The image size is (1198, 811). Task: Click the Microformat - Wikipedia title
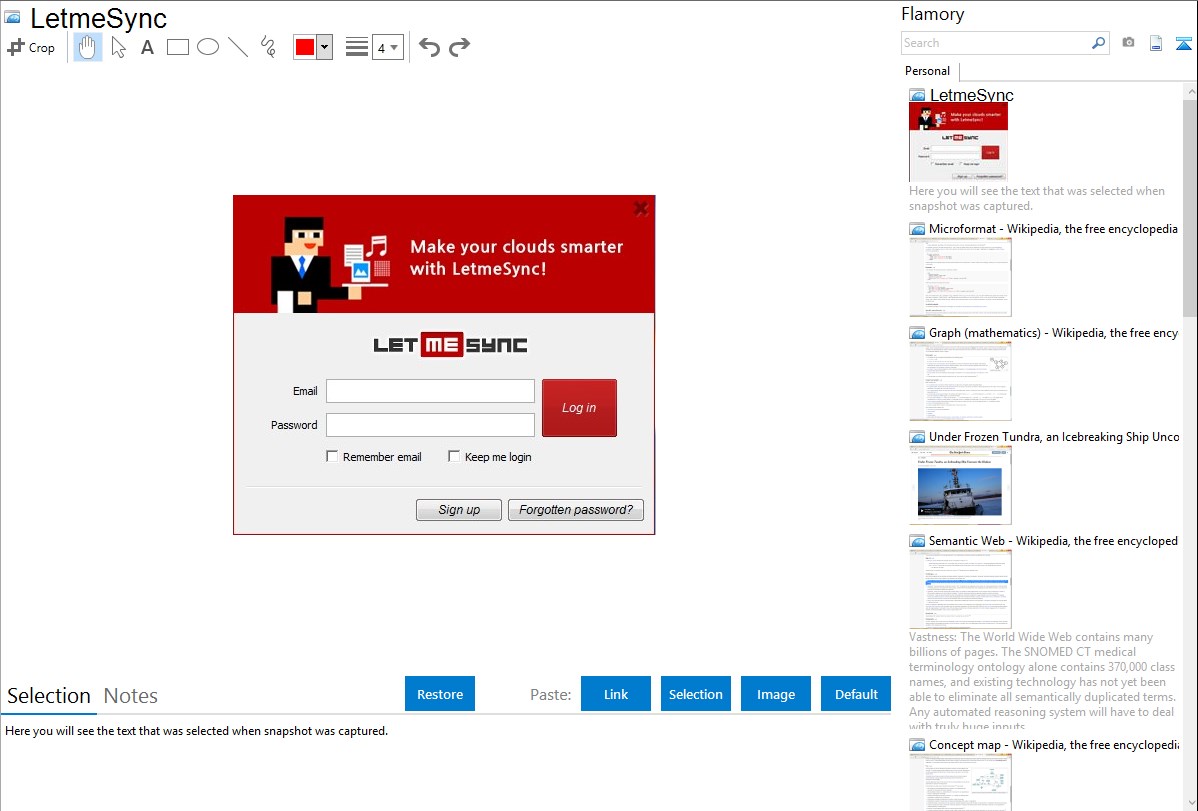click(1053, 229)
